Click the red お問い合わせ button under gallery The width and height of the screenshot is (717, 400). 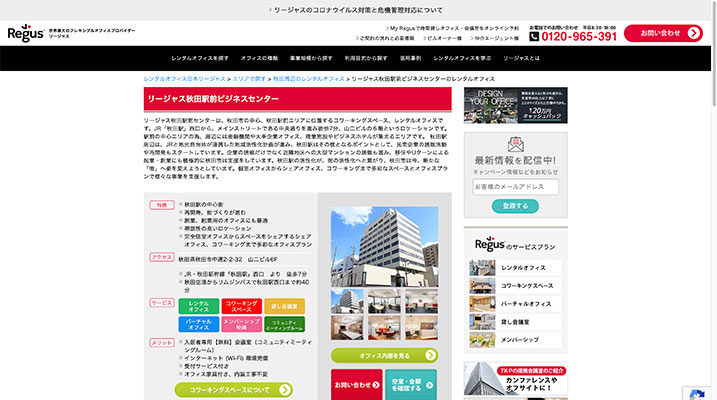357,385
